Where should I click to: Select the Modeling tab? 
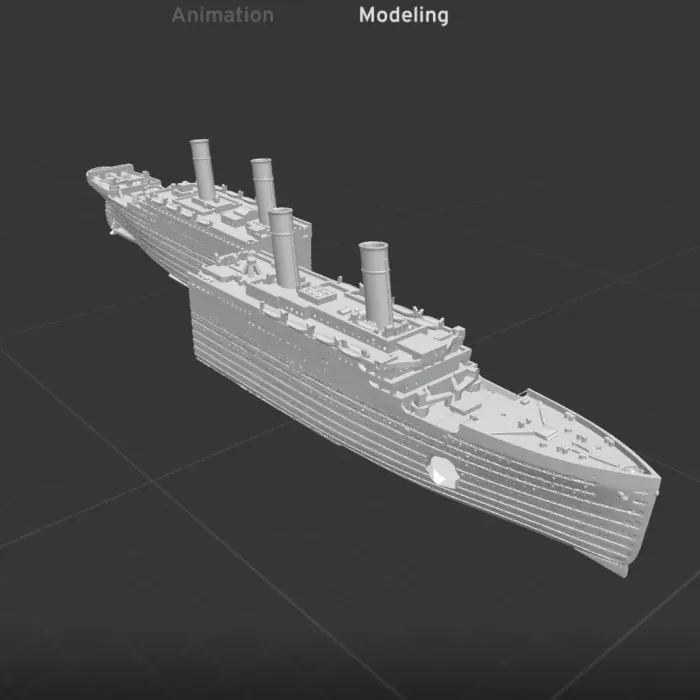[403, 15]
